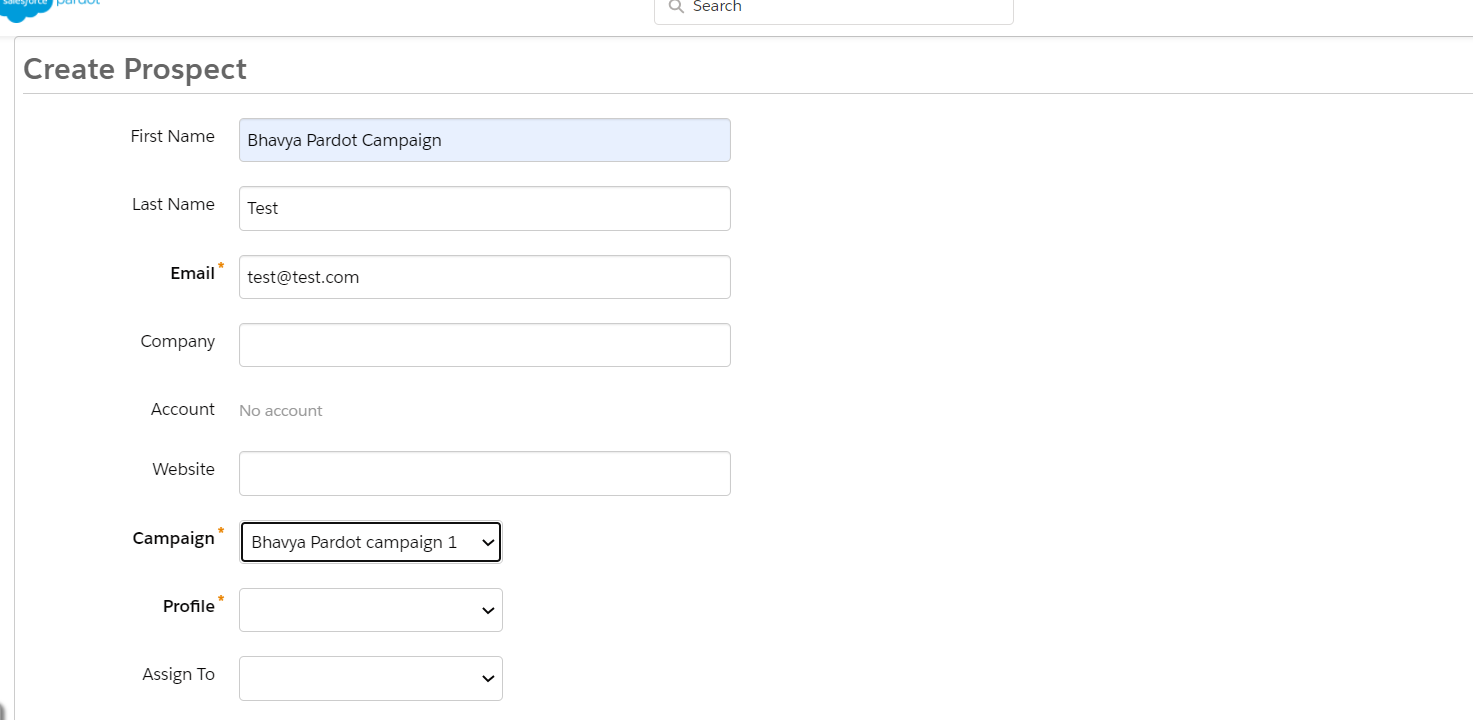Click the empty Company input field

click(x=484, y=345)
